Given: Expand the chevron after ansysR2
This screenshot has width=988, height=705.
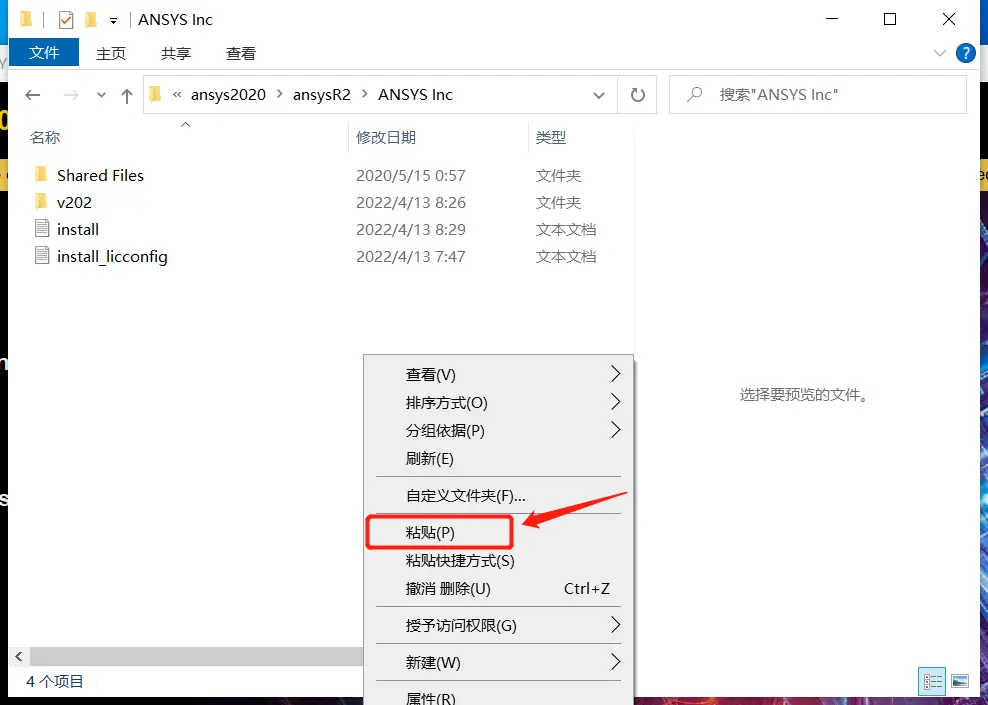Looking at the screenshot, I should point(365,95).
